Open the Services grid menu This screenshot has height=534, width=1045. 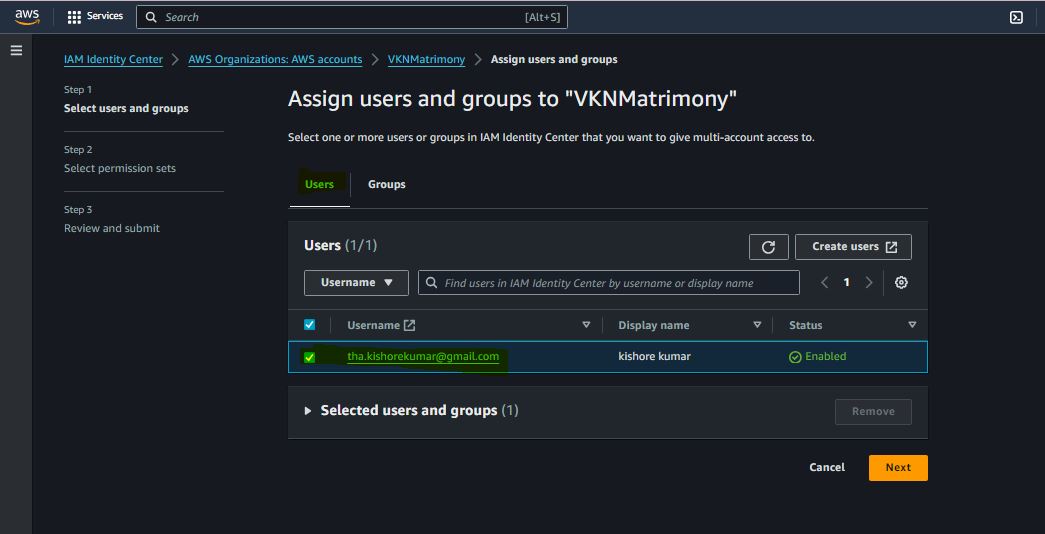point(96,17)
